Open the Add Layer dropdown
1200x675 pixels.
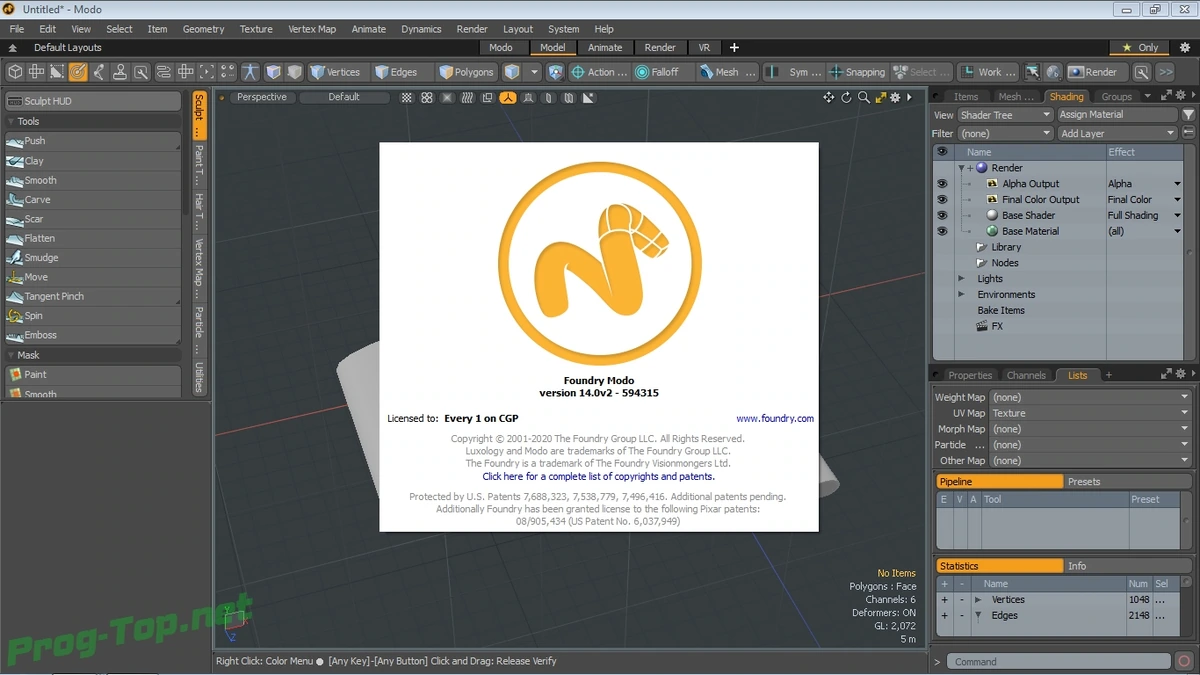click(1118, 133)
